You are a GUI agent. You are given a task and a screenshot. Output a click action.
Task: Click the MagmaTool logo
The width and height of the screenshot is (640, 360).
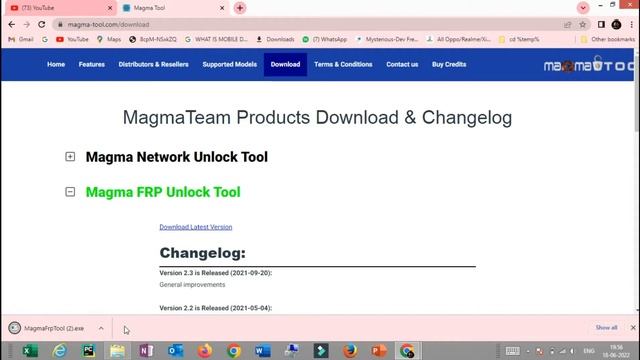tap(589, 65)
